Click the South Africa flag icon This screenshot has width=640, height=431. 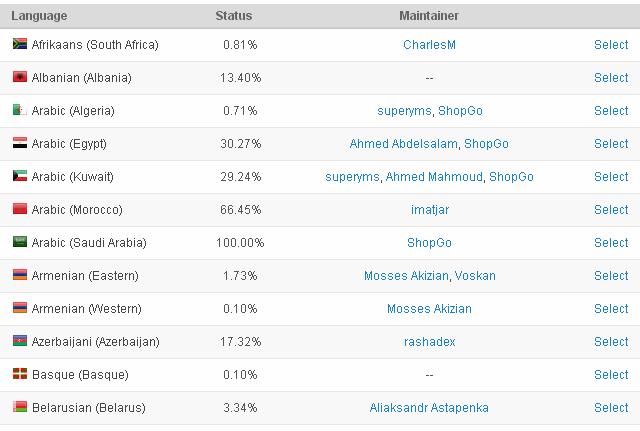coord(19,45)
